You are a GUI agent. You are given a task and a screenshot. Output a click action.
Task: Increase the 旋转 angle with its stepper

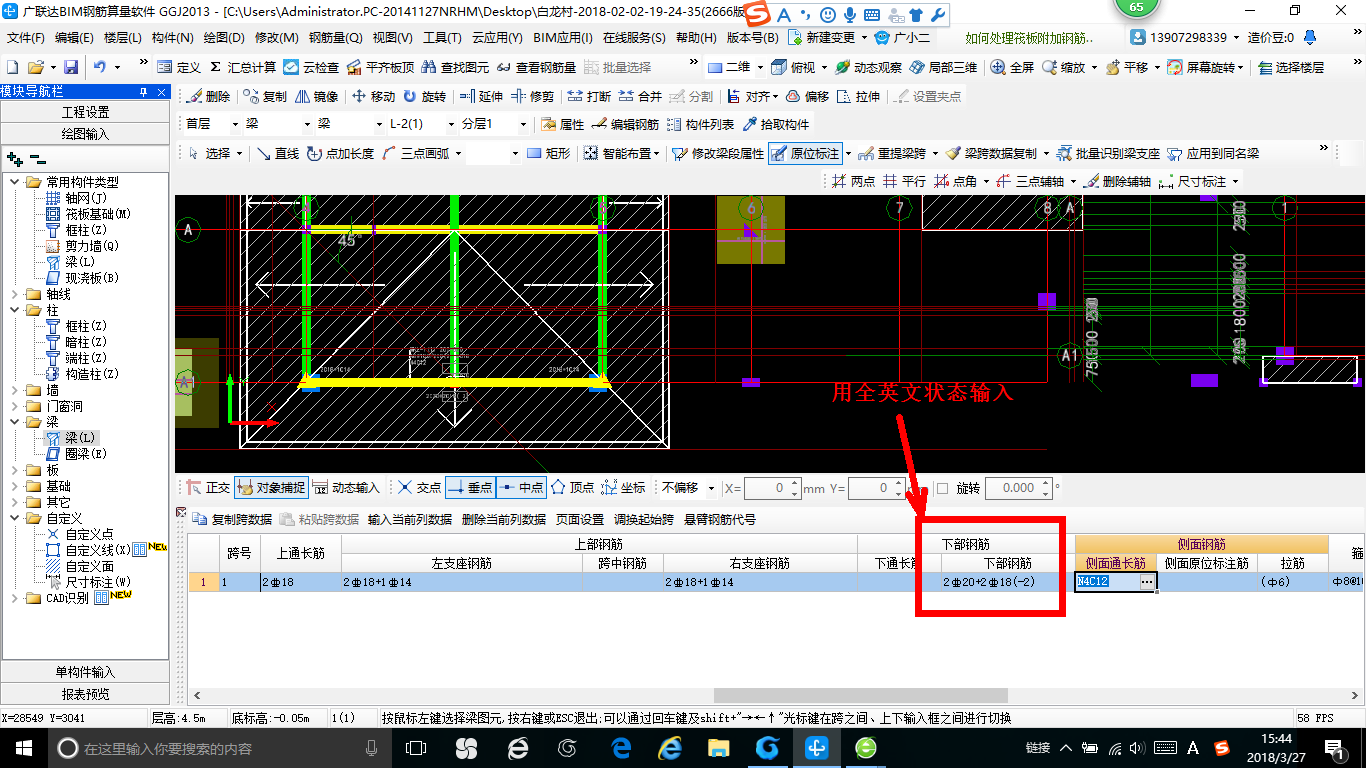click(x=1044, y=482)
